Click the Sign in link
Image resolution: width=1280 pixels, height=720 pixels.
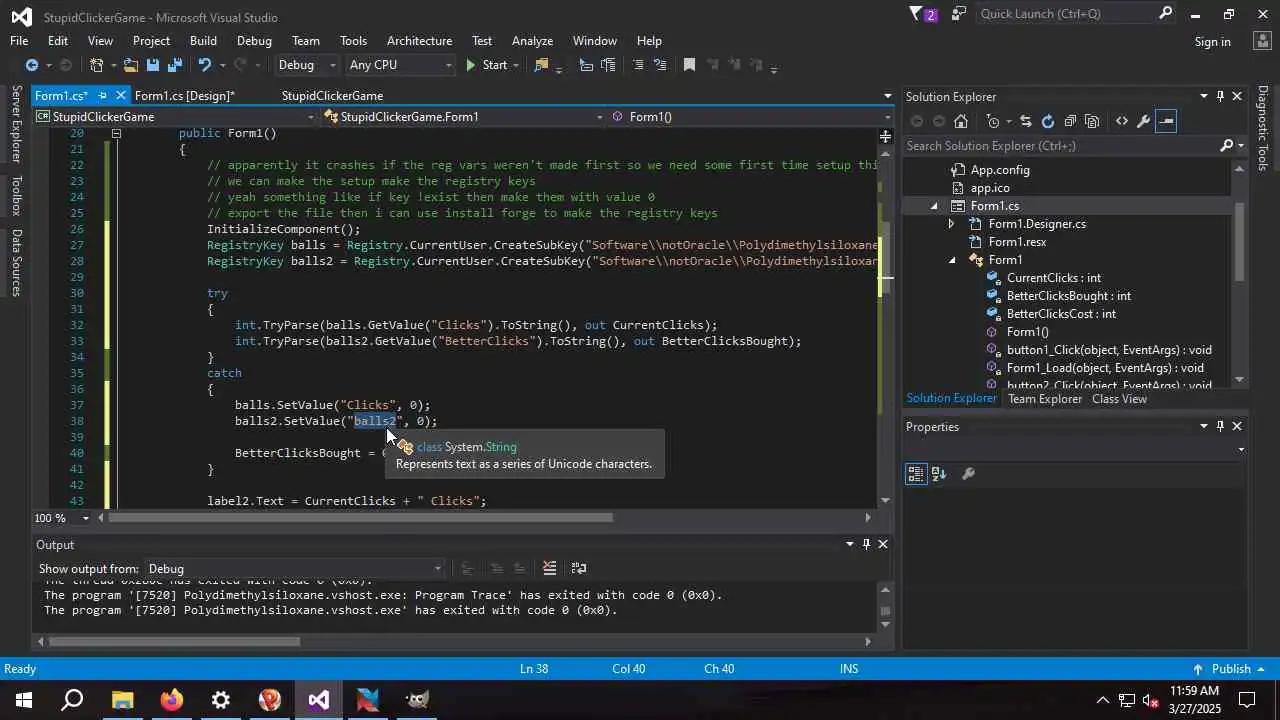click(1212, 42)
